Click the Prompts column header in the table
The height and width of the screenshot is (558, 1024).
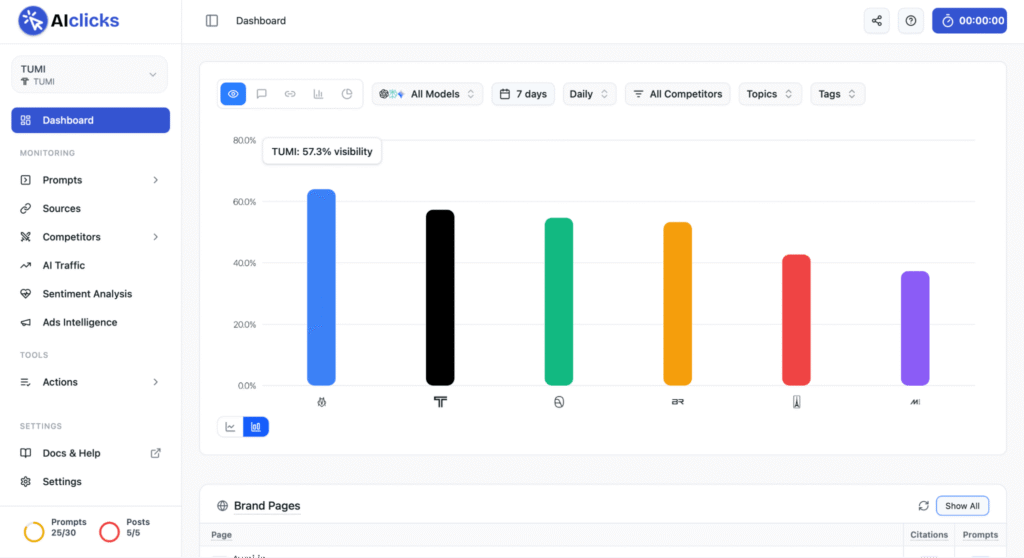point(980,534)
